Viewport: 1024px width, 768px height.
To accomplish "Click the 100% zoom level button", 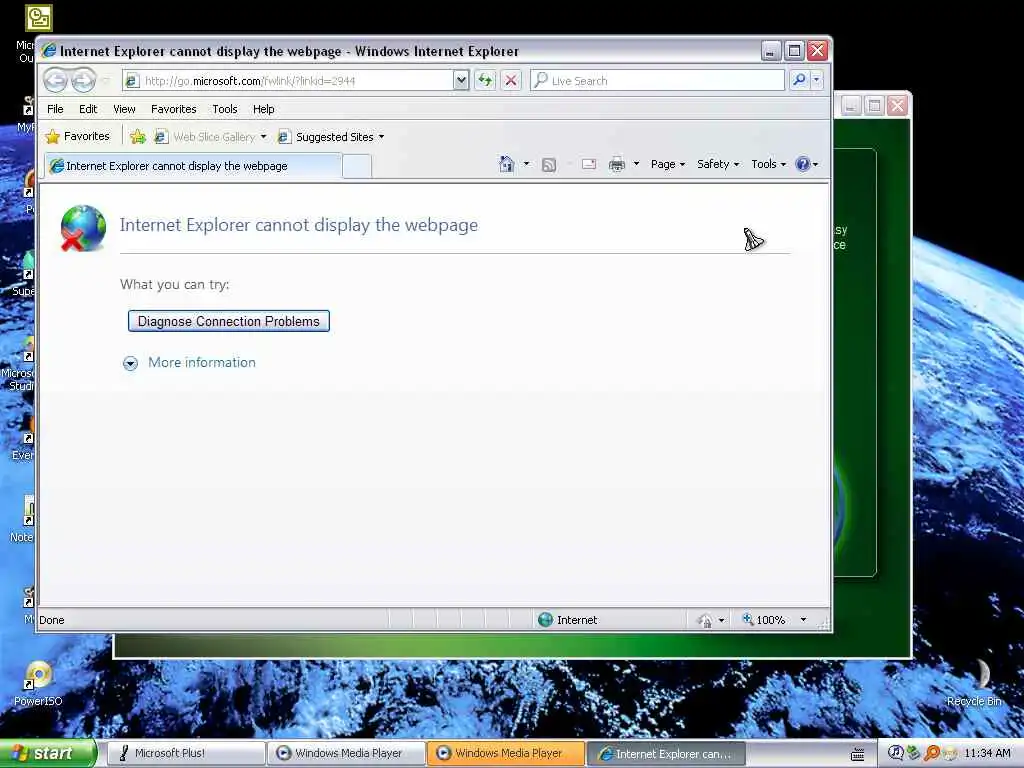I will click(763, 620).
